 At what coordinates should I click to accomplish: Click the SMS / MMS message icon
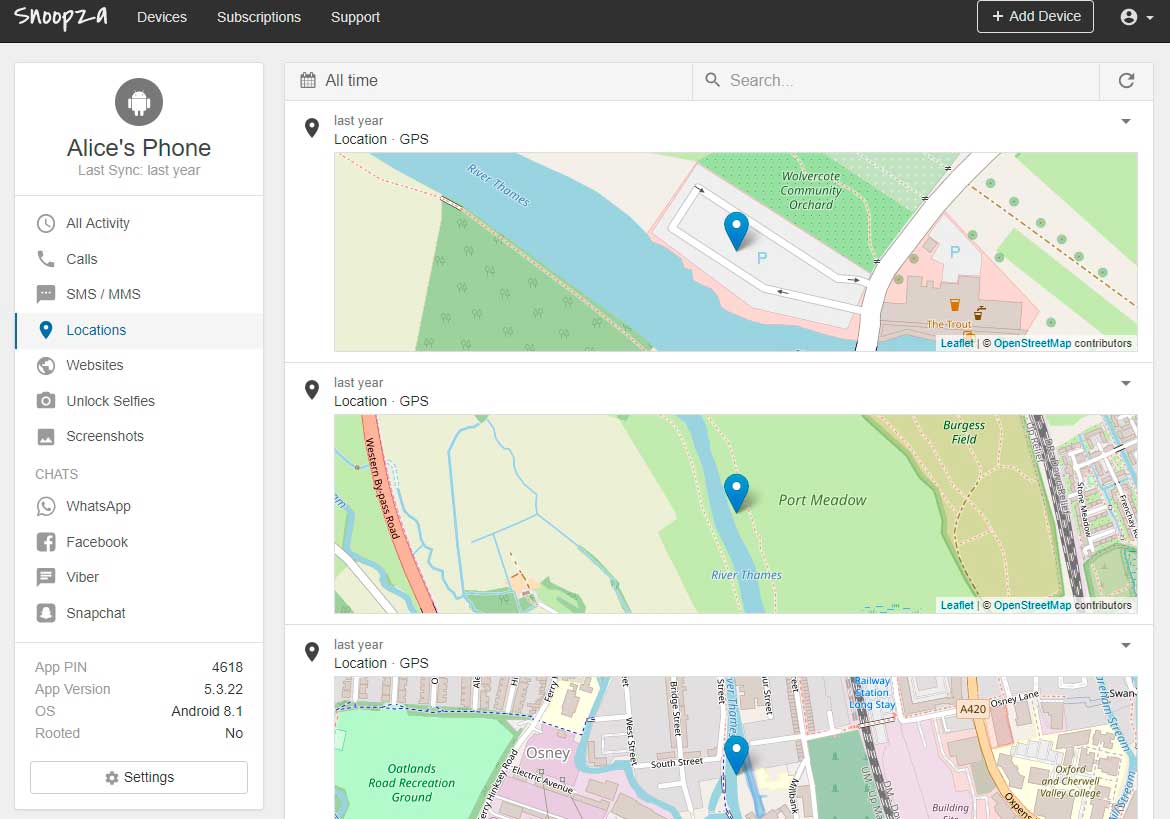(x=46, y=294)
